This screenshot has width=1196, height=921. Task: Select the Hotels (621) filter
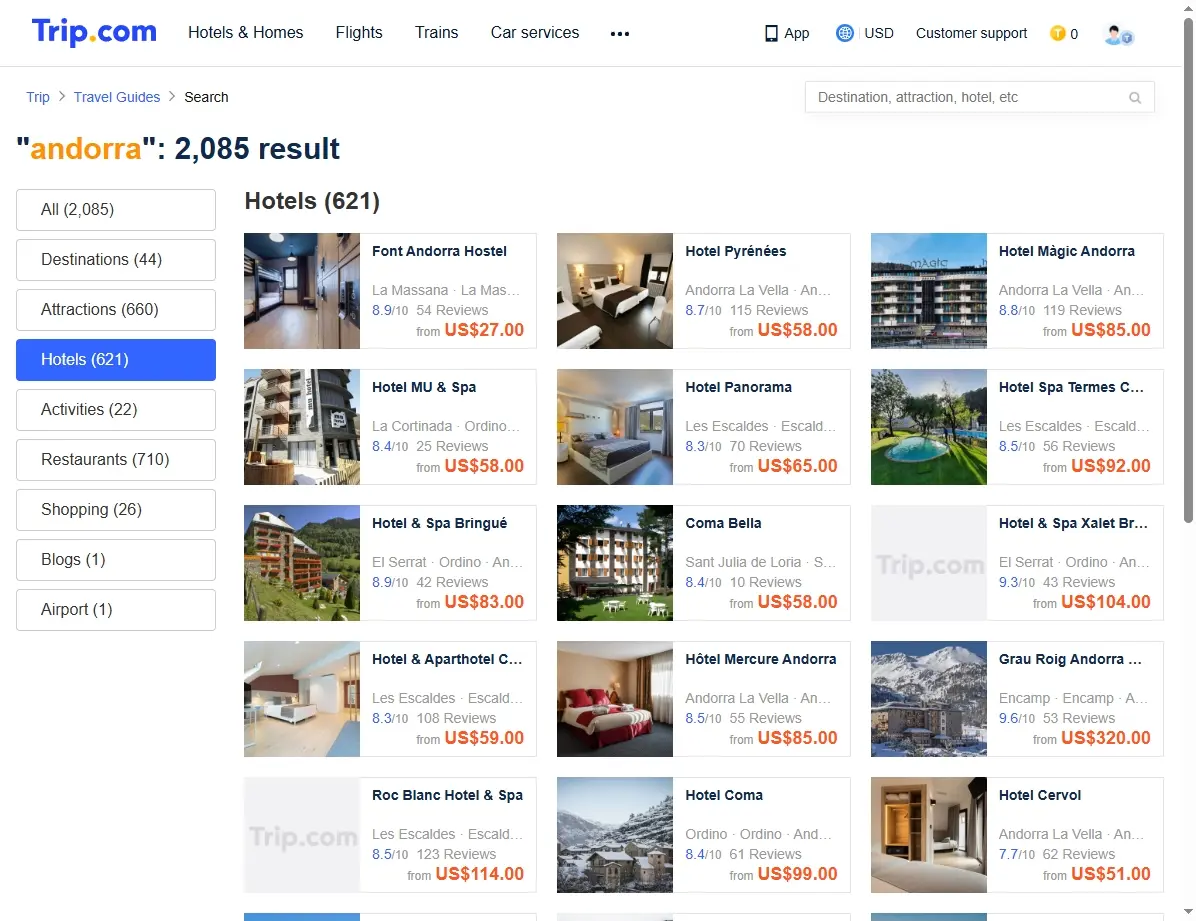click(116, 359)
